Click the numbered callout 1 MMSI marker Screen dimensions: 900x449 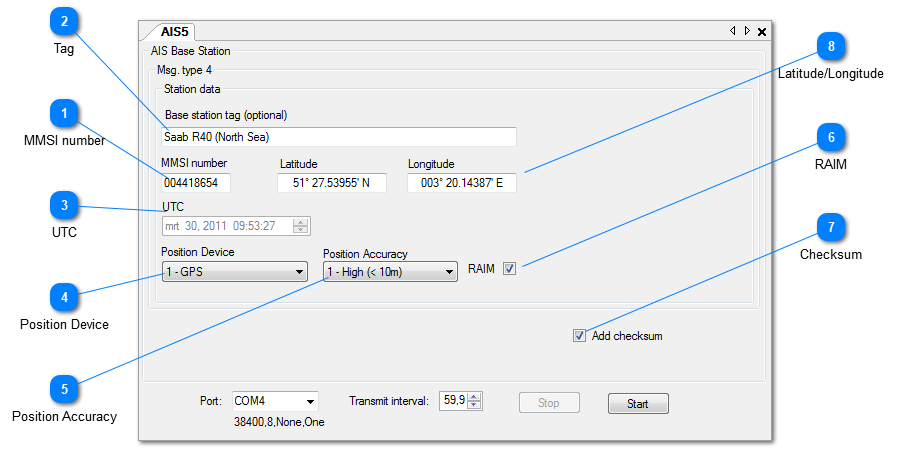(x=64, y=114)
